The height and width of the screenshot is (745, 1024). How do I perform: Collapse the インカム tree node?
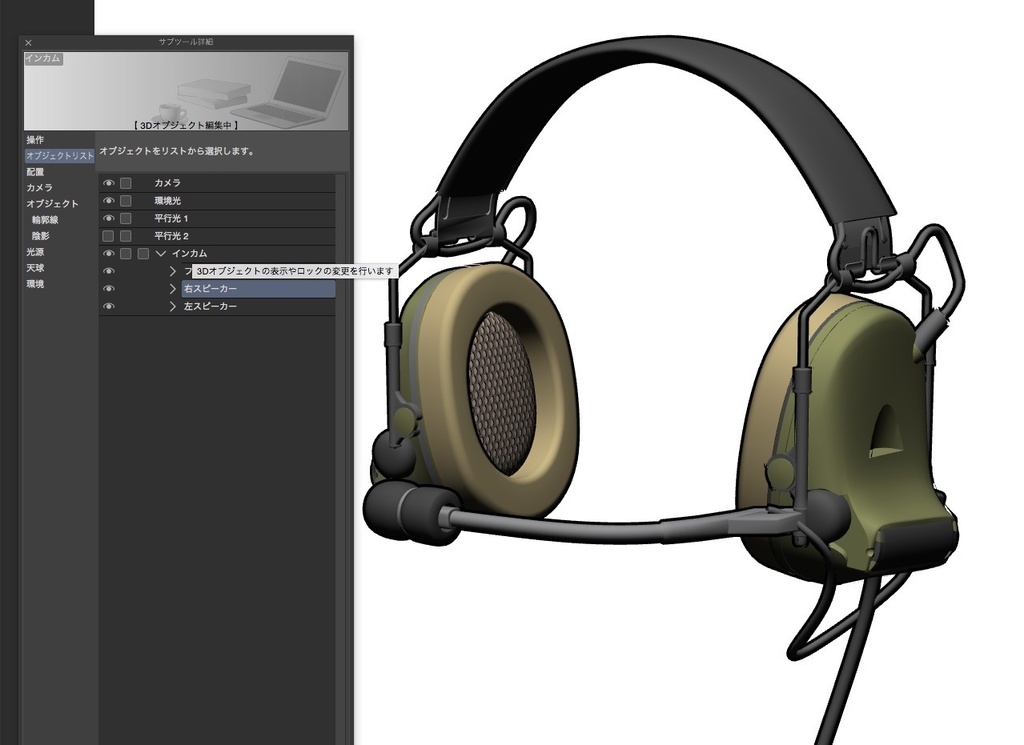[x=161, y=253]
